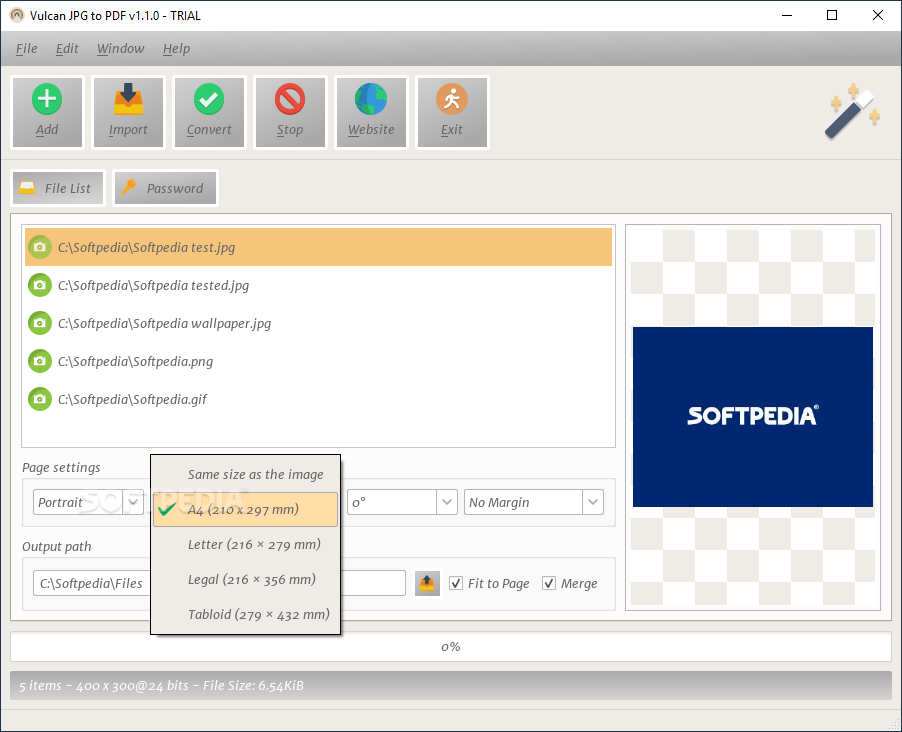Click the camera icon beside Softpedia test.jpg
902x732 pixels.
(40, 247)
